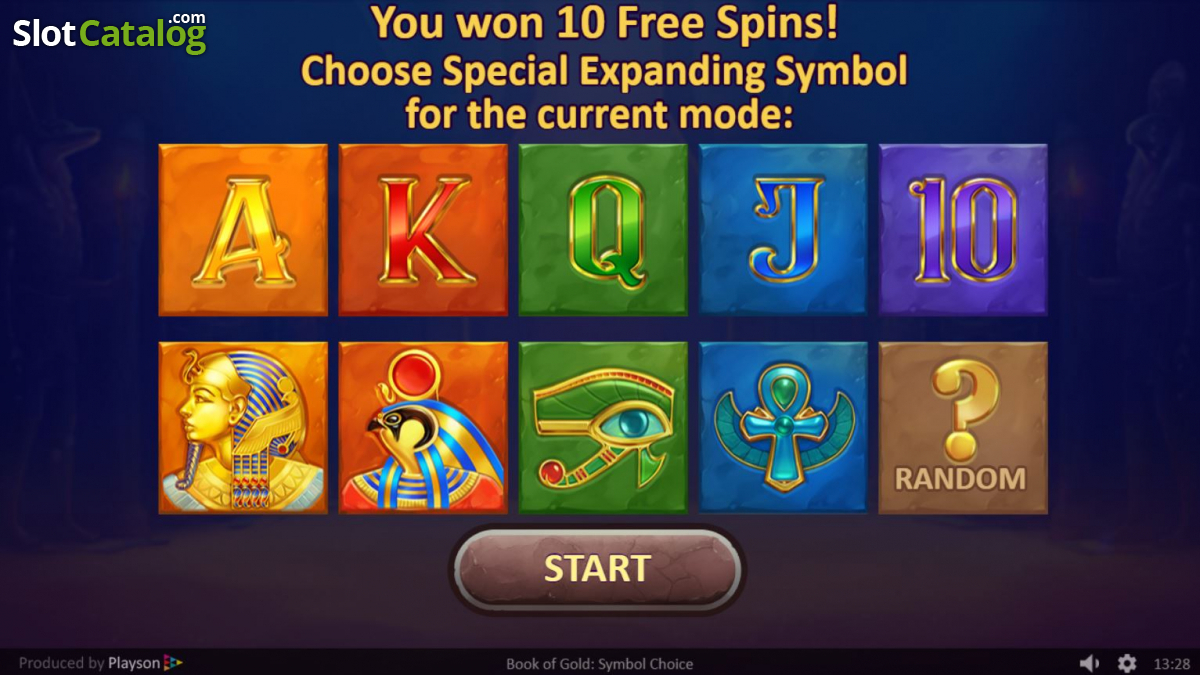Screen dimensions: 1200x675
Task: Pick the green Q symbol
Action: (603, 229)
